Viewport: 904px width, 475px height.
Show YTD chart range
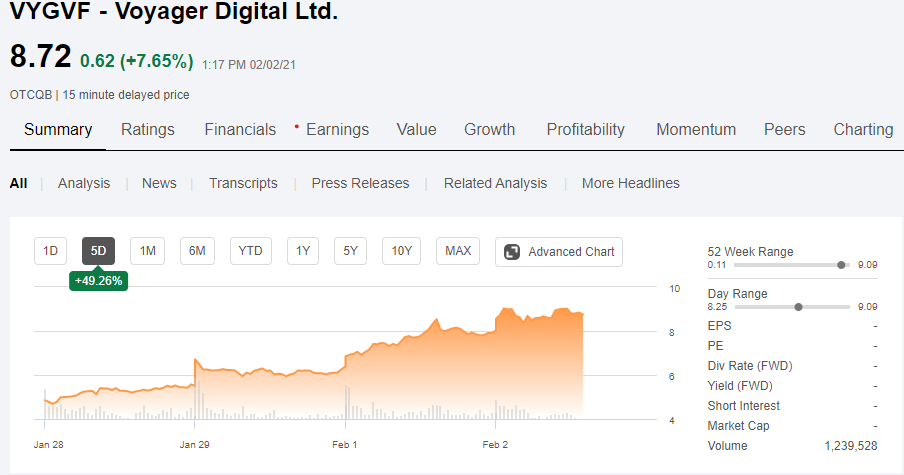pyautogui.click(x=251, y=251)
